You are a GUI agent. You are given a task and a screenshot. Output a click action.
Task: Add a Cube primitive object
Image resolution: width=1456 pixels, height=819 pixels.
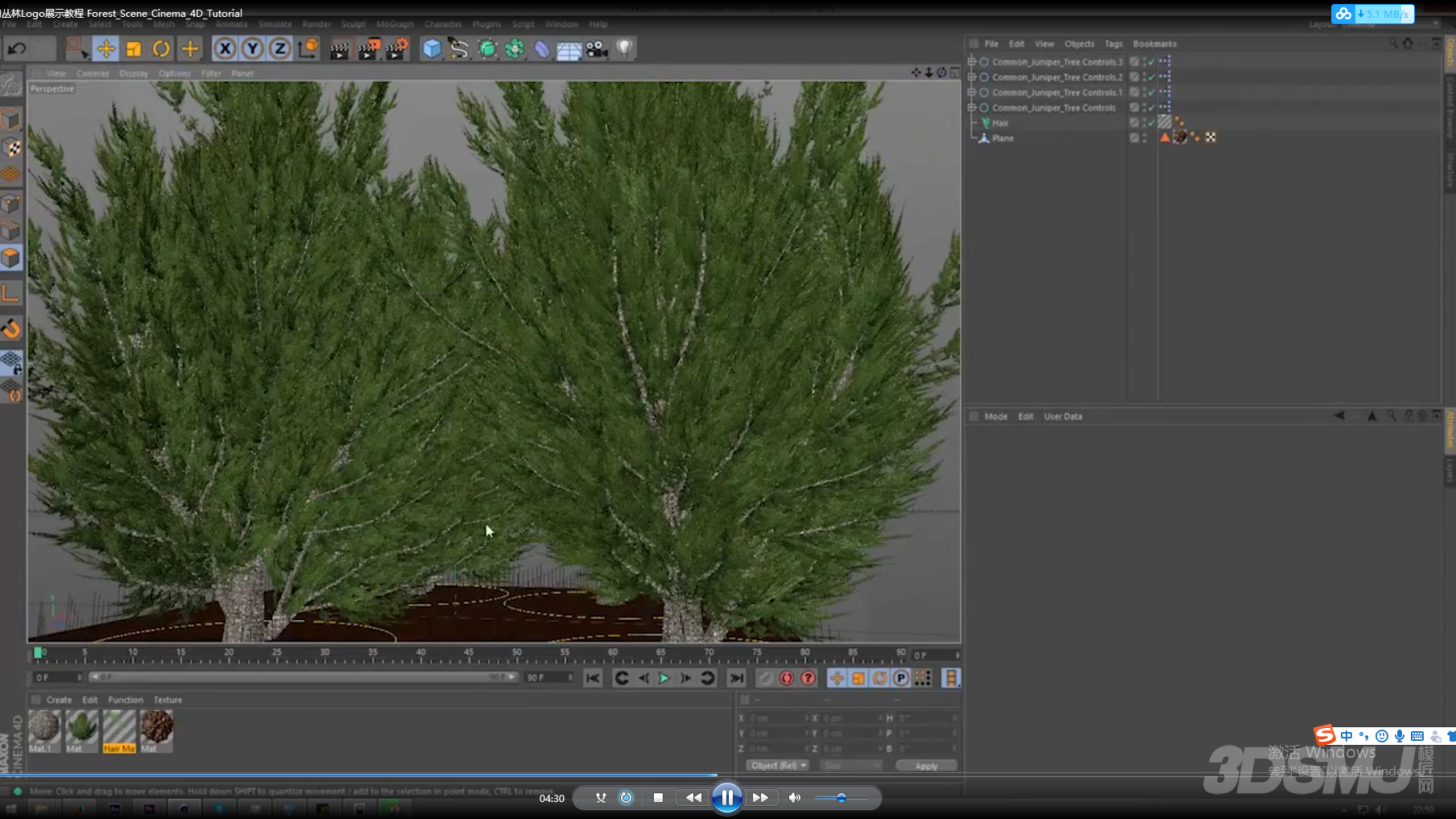coord(432,49)
